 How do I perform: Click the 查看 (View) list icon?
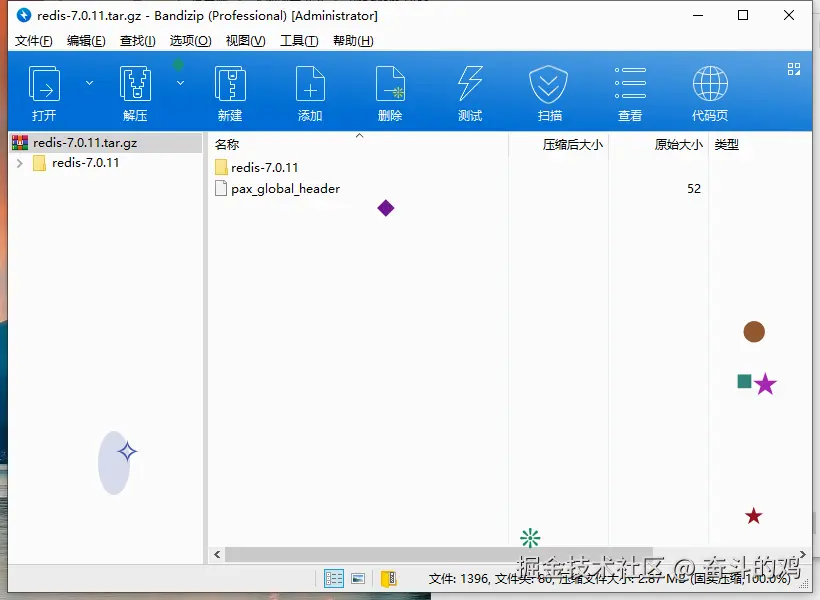(630, 83)
